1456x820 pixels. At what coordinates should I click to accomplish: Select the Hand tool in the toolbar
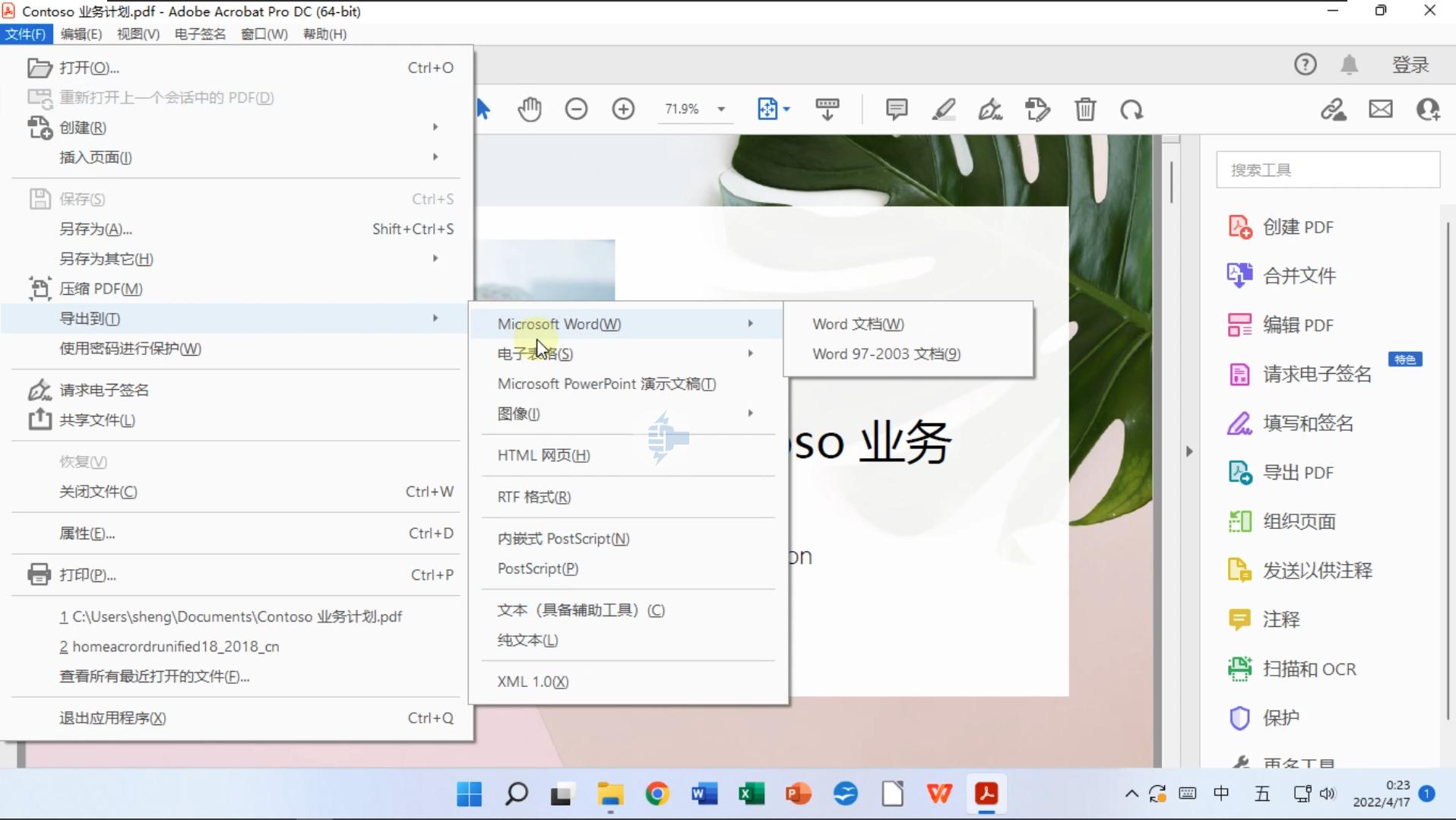[530, 109]
